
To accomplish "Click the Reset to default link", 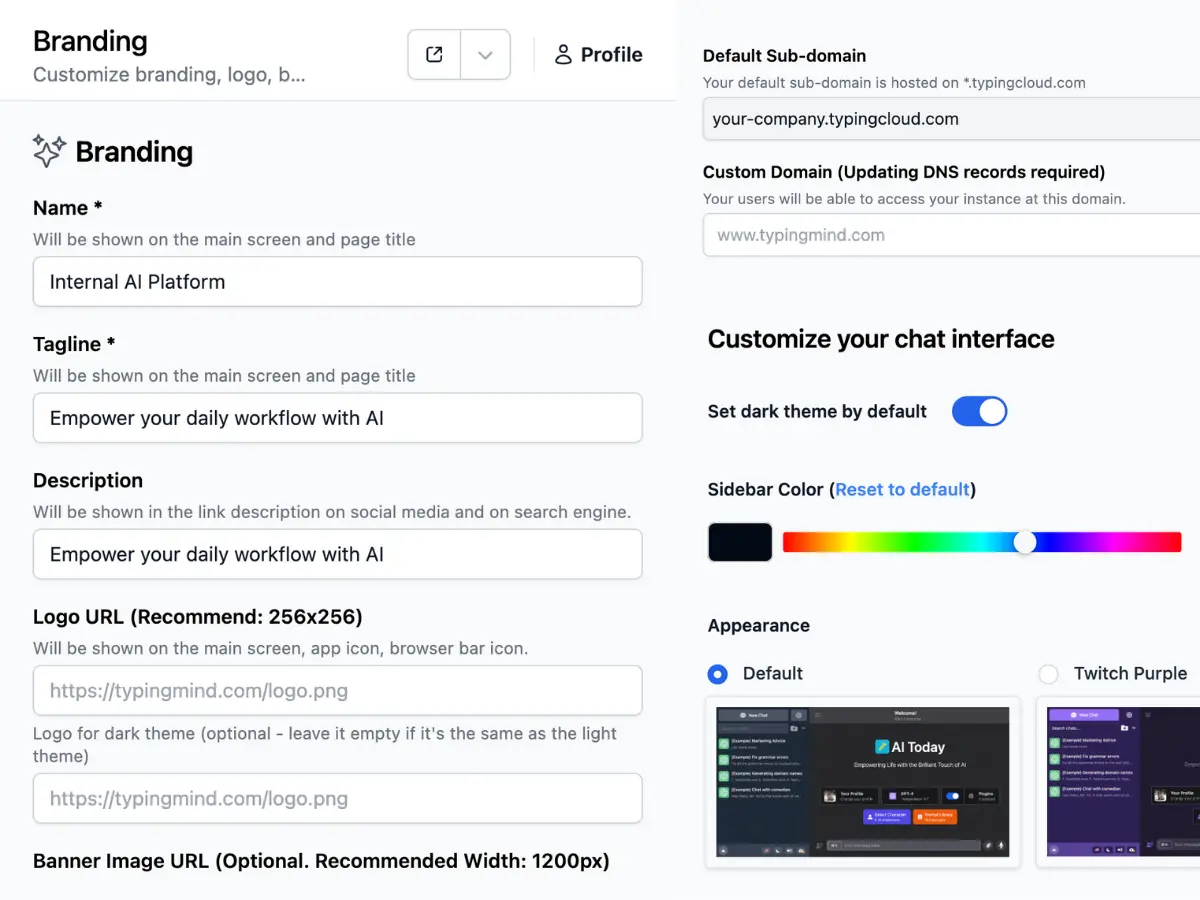I will click(x=902, y=489).
